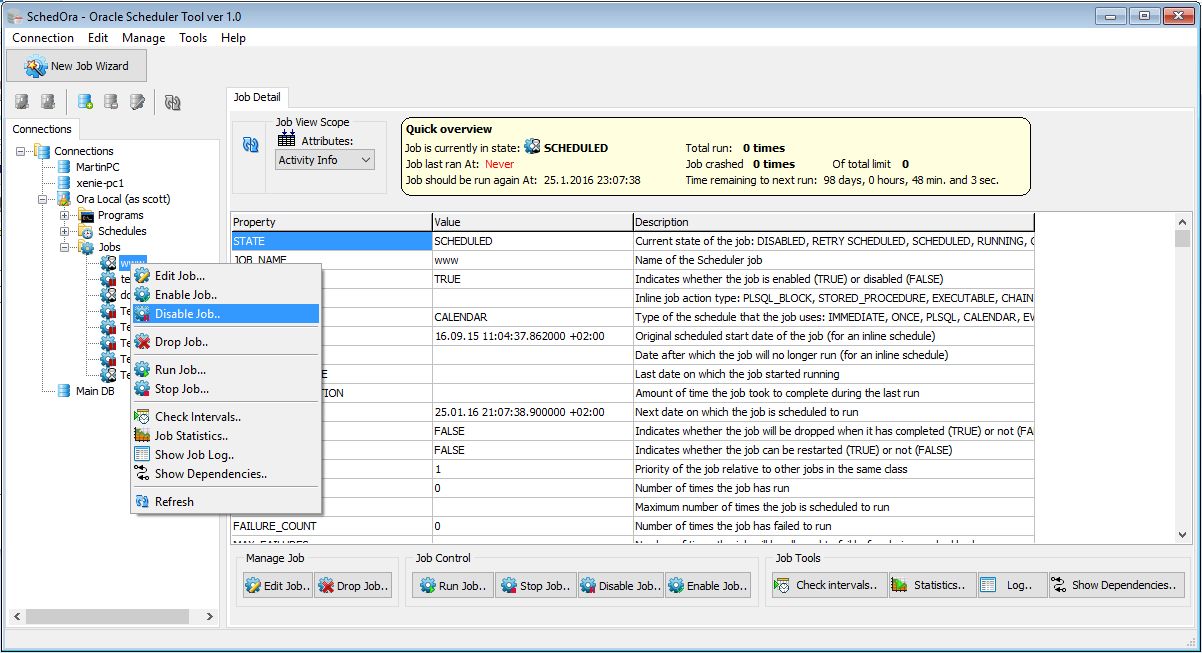Choose Enable Job.. from the context menu
Screen dimensions: 1202x653
(x=225, y=295)
